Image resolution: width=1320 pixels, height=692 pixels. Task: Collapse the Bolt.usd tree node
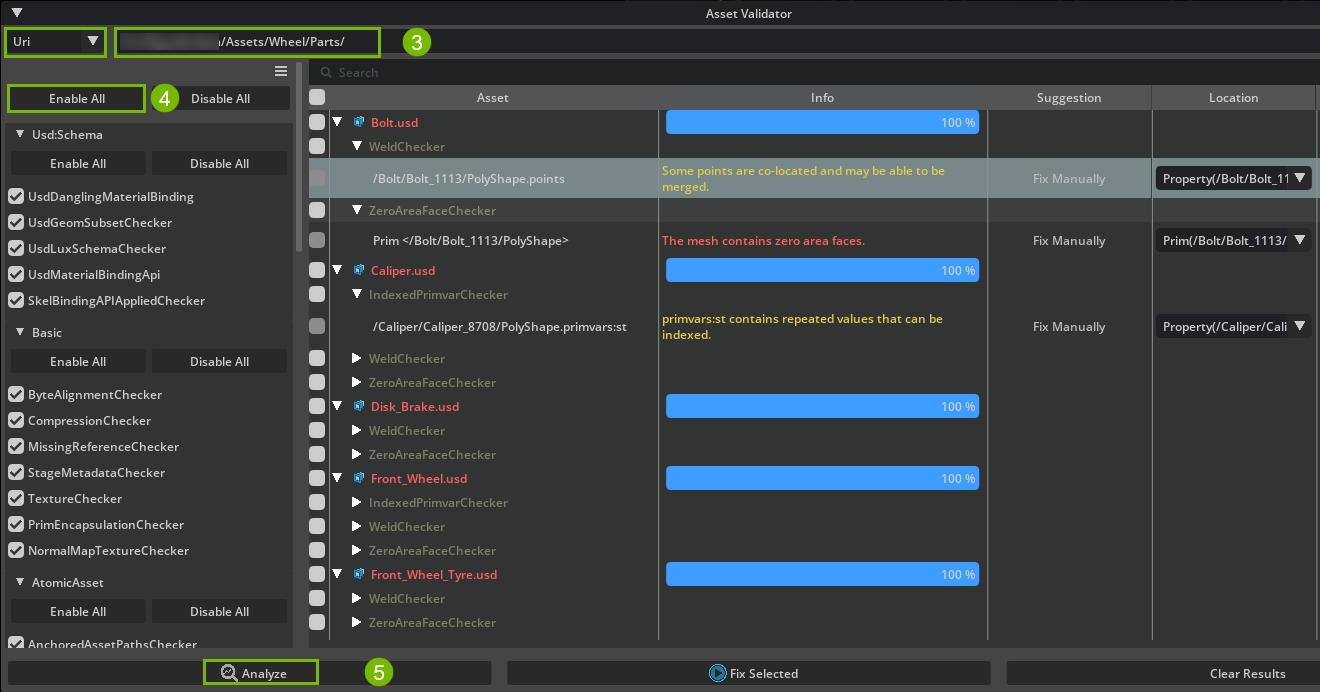coord(338,122)
